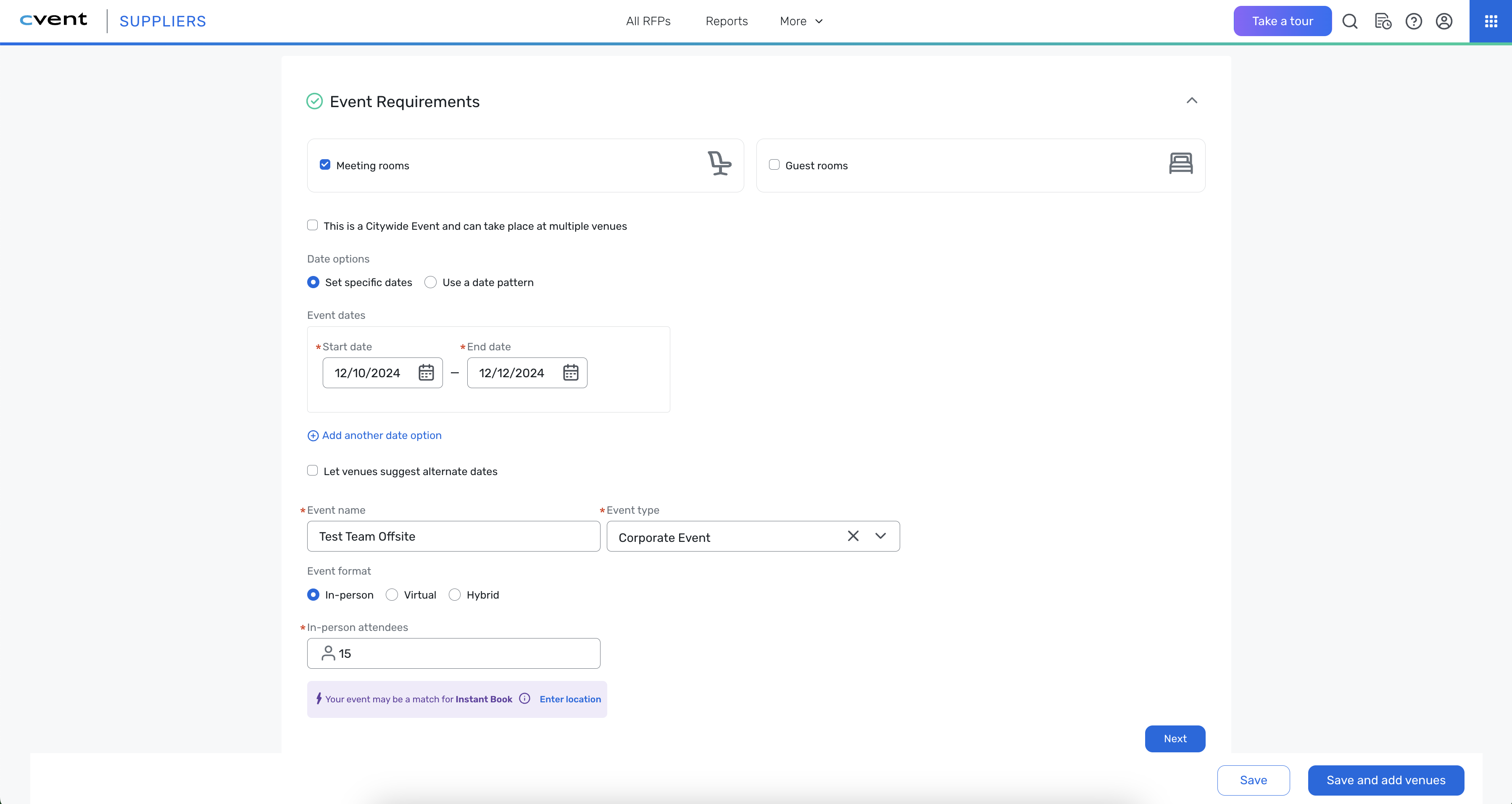Open the RFP list clock icon
Screen dimensions: 1512x804
pyautogui.click(x=1383, y=22)
